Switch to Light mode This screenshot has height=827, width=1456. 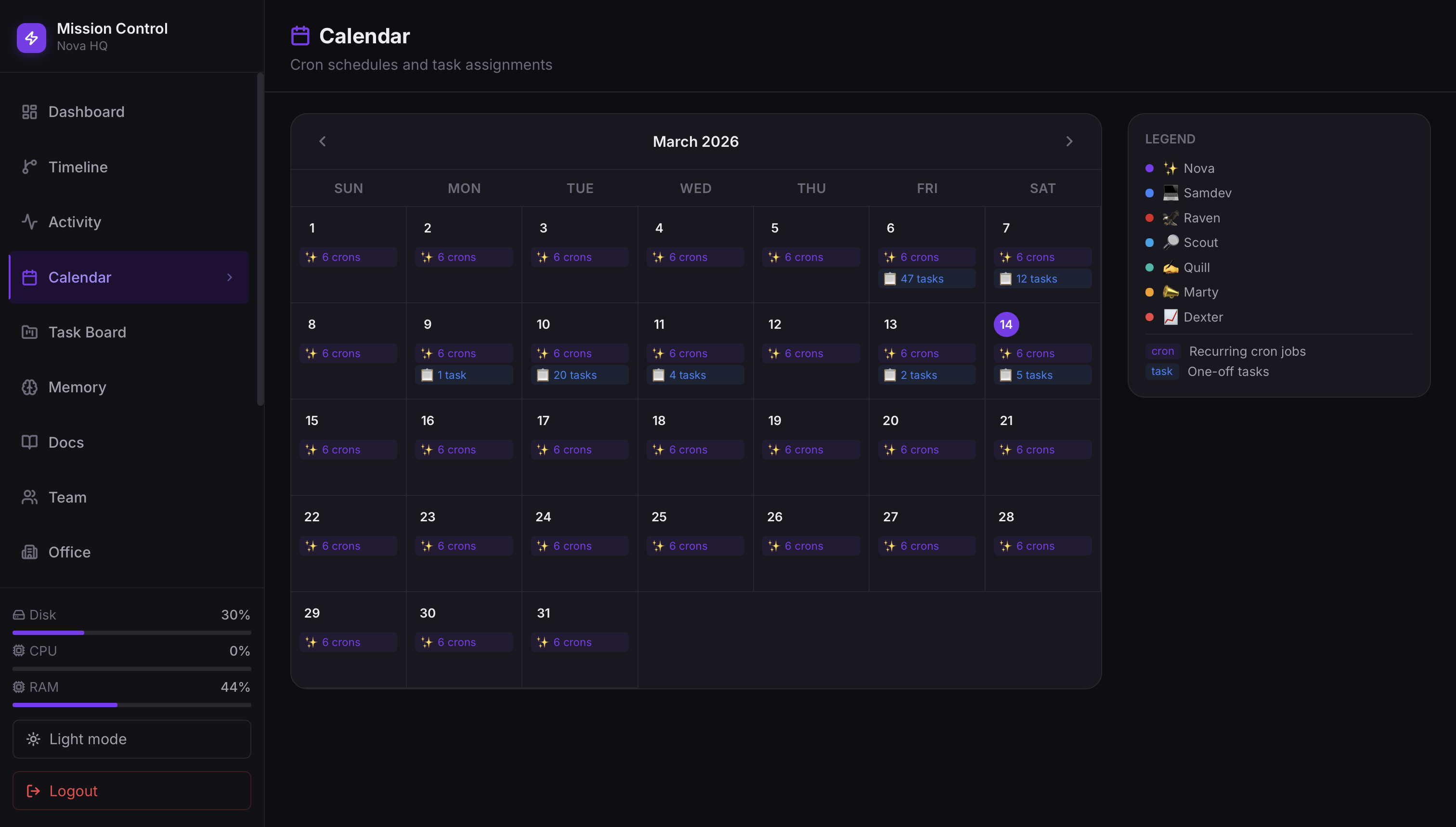pos(131,739)
